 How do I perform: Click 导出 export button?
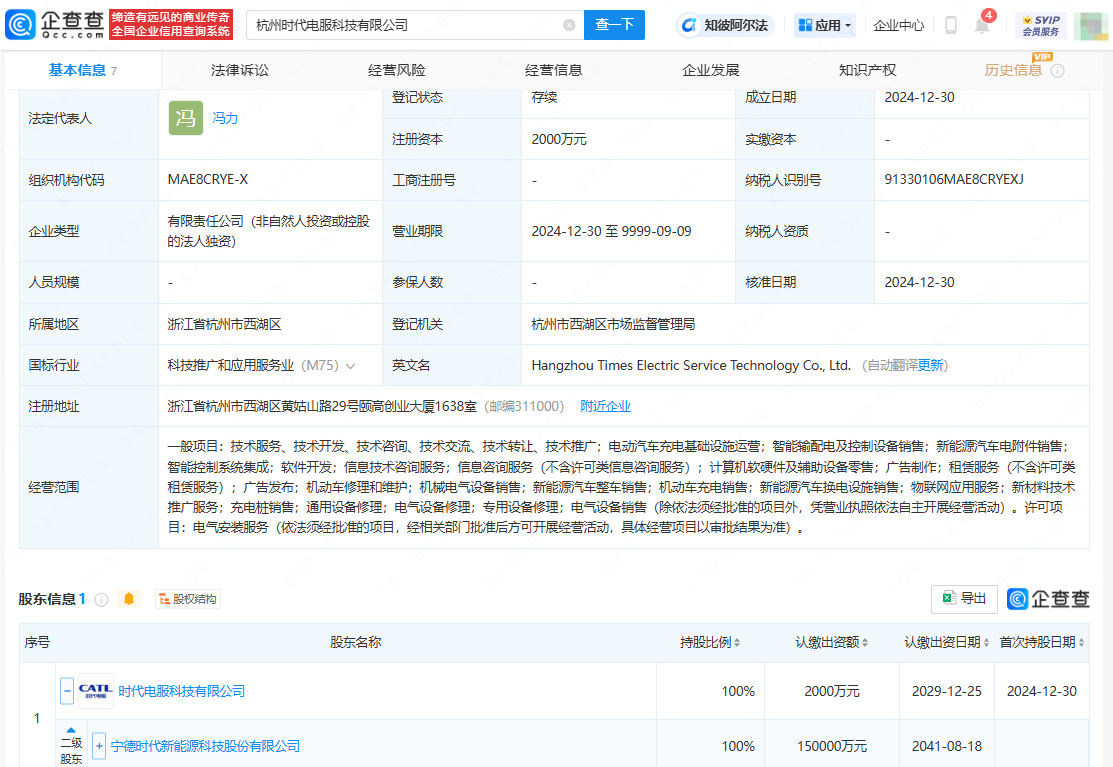pyautogui.click(x=964, y=599)
